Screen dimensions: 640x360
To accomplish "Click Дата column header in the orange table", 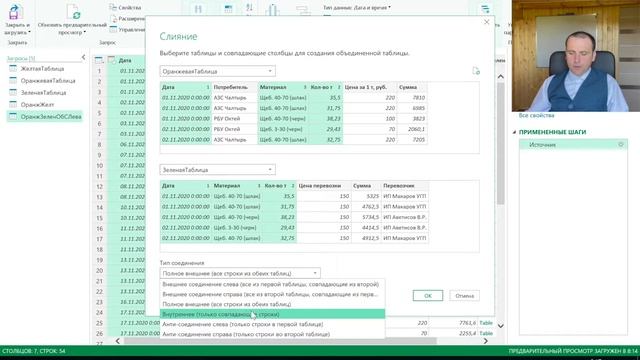I will [186, 87].
